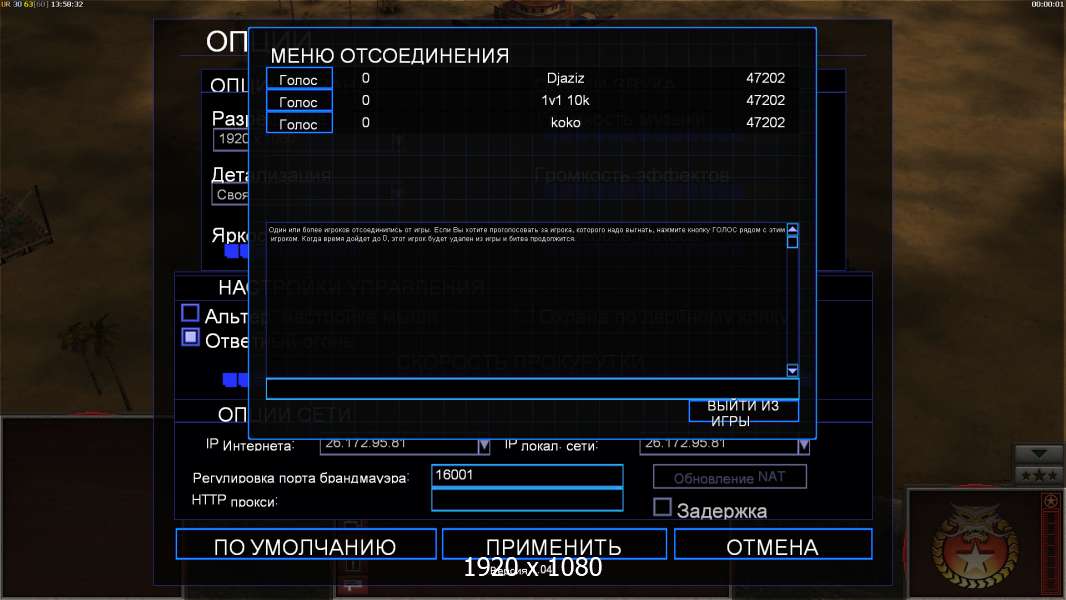Vote to kick player Djaziz

[x=299, y=79]
